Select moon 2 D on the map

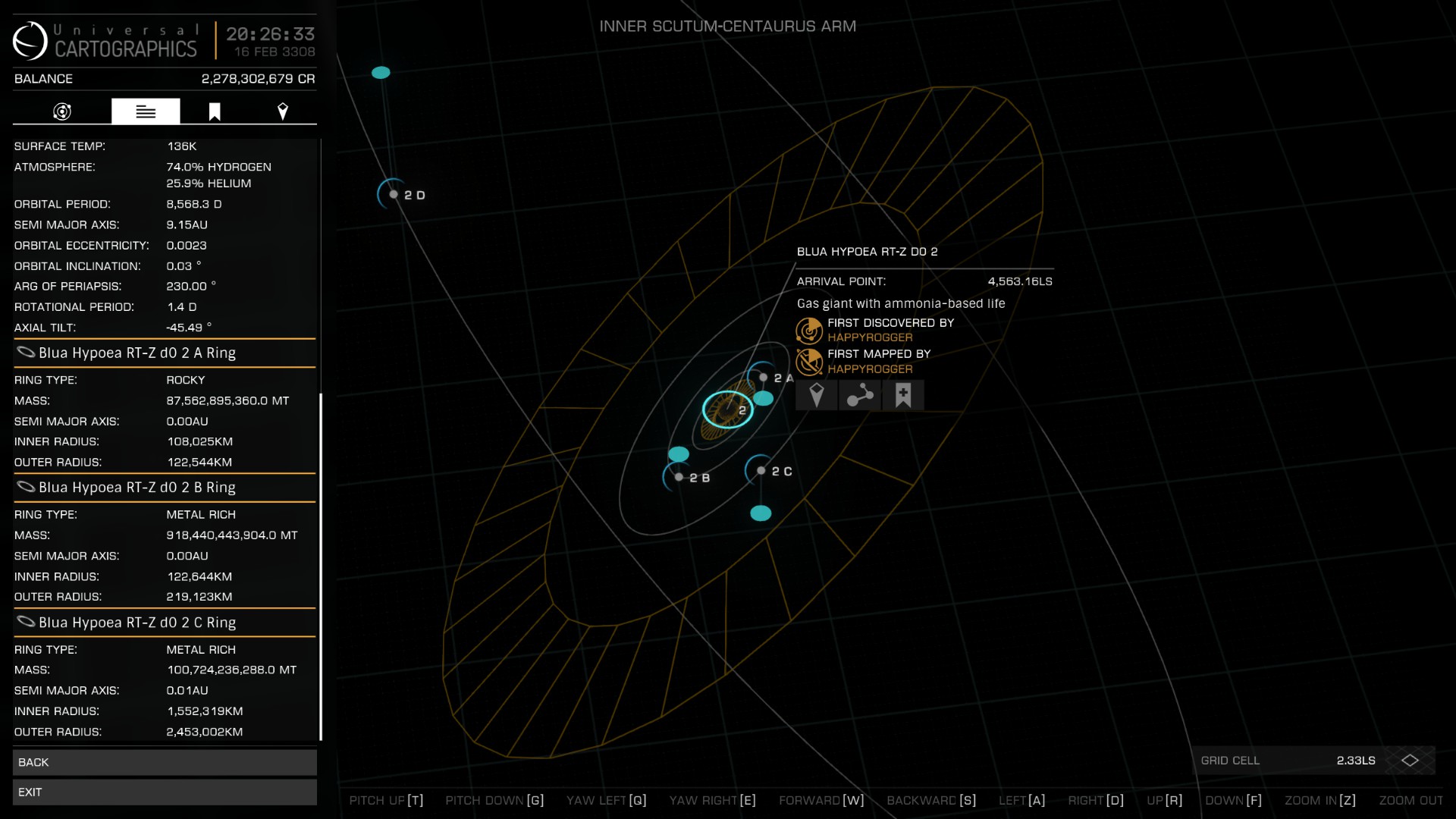point(394,194)
